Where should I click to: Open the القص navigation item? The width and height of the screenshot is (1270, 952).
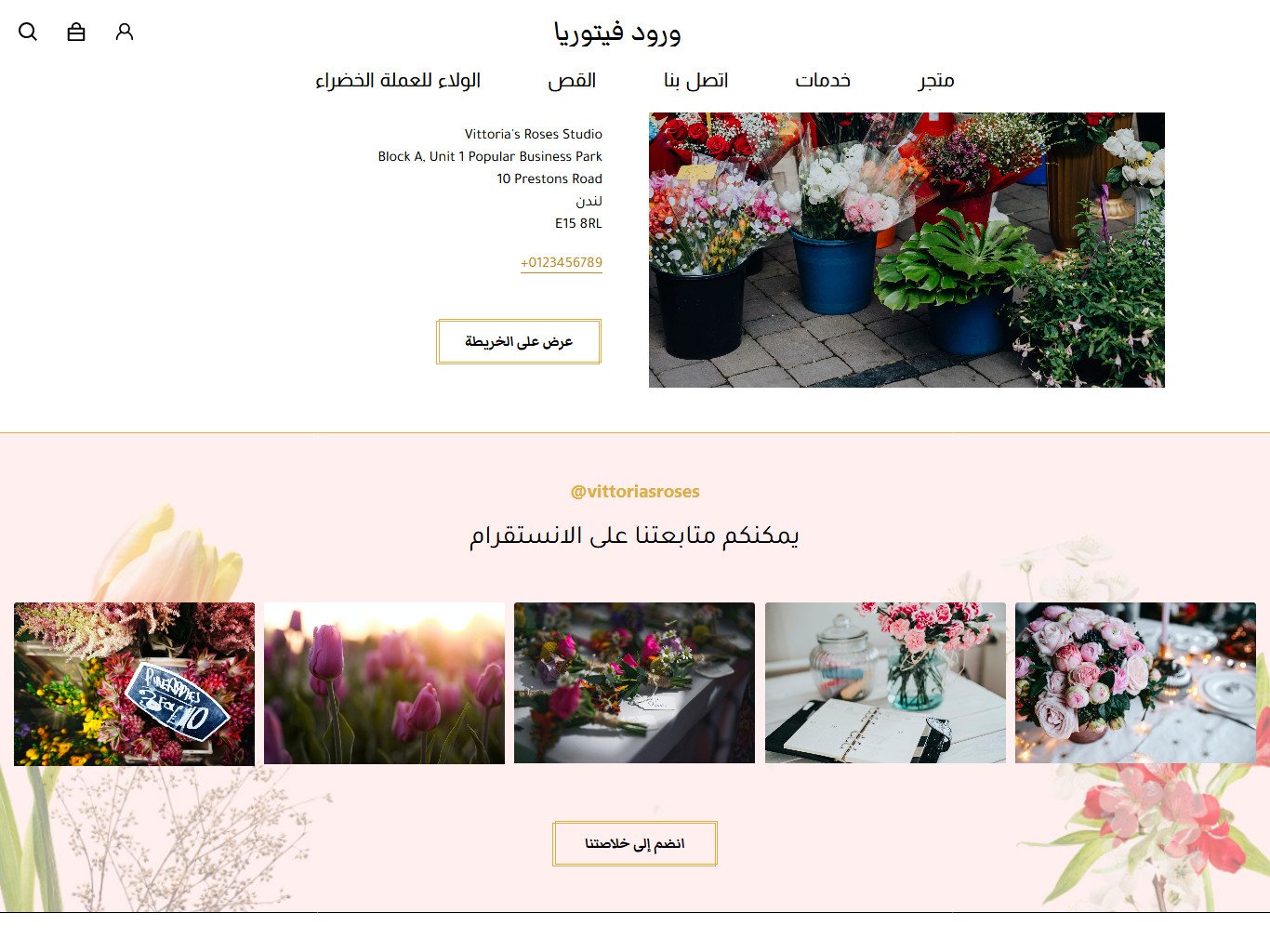pos(572,81)
